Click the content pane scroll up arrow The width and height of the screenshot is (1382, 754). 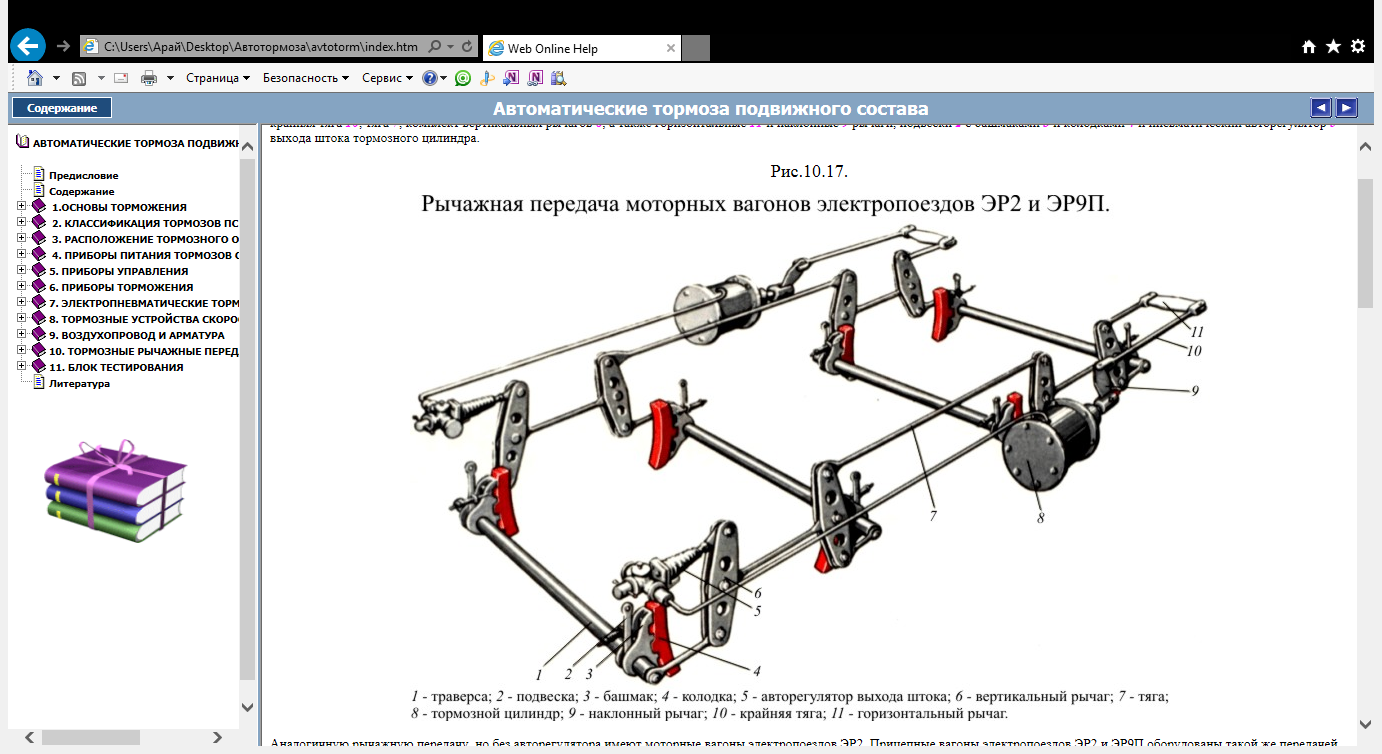pos(1366,147)
